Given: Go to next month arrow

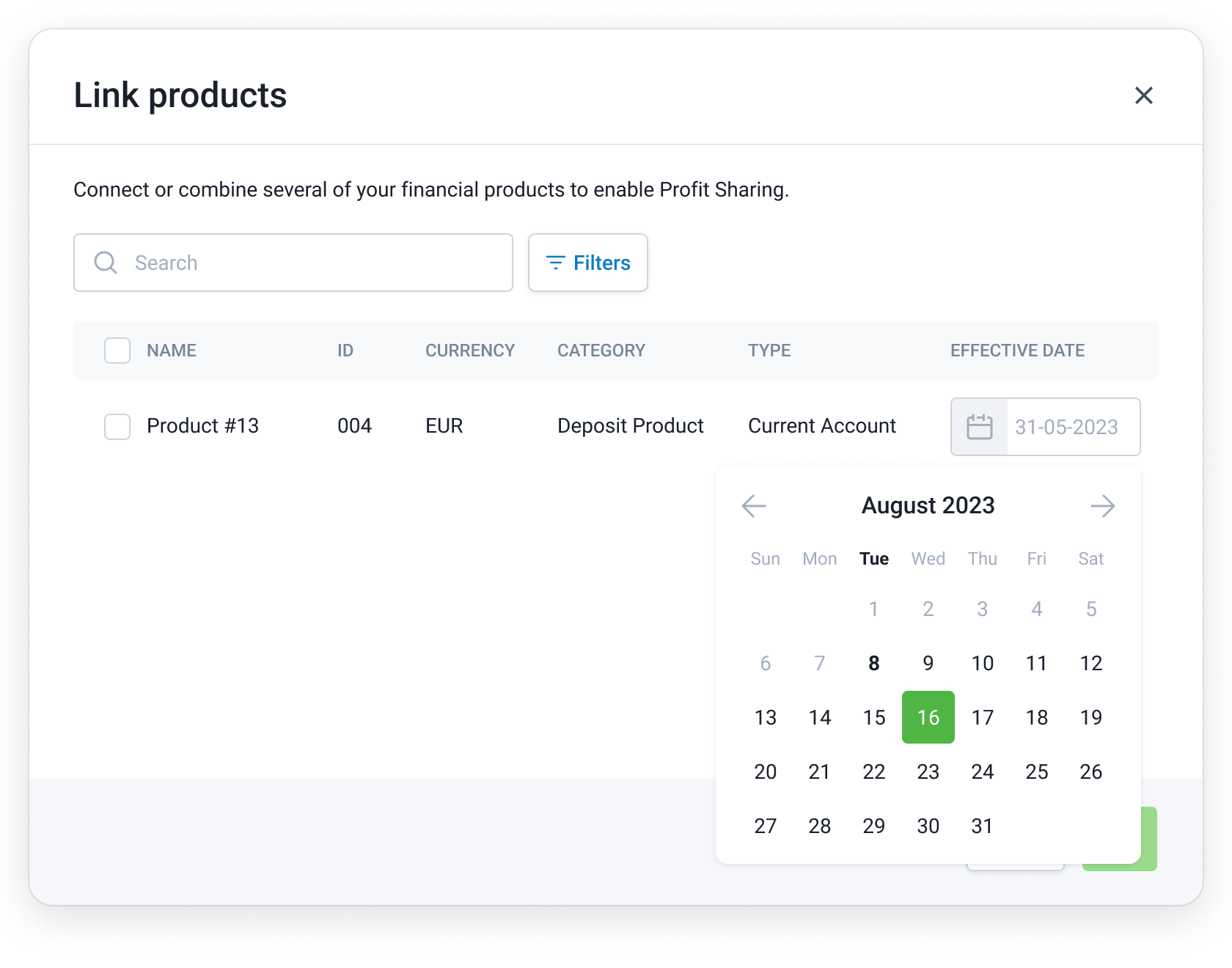Looking at the screenshot, I should tap(1102, 506).
